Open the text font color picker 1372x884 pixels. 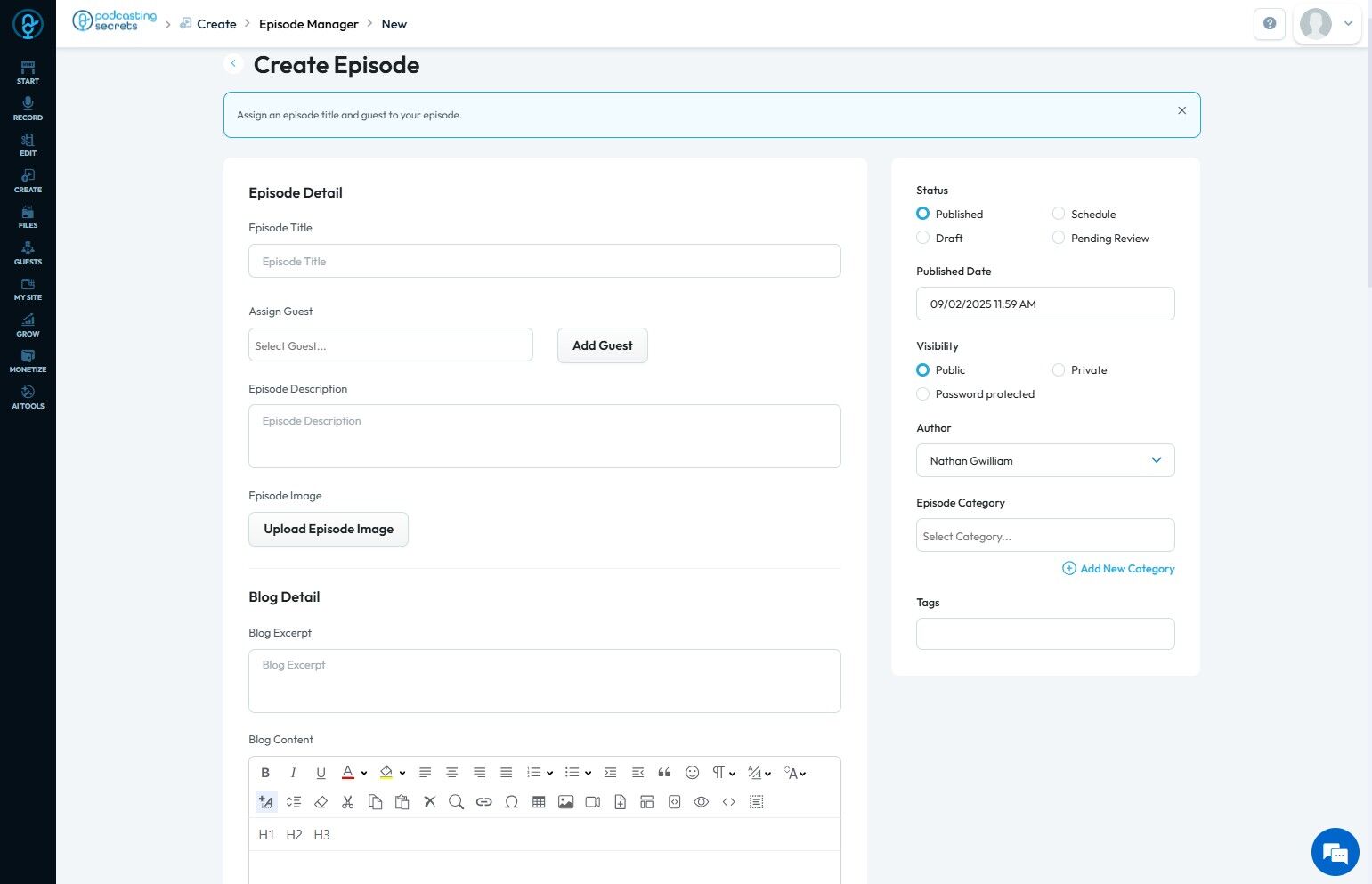(x=349, y=773)
